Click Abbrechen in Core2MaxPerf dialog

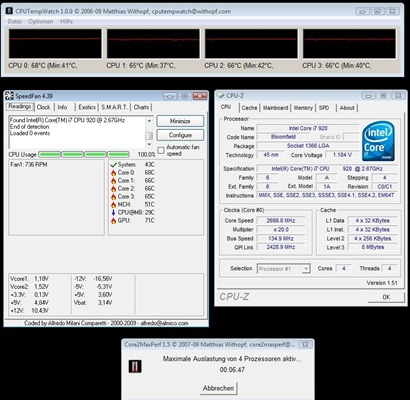click(x=218, y=388)
